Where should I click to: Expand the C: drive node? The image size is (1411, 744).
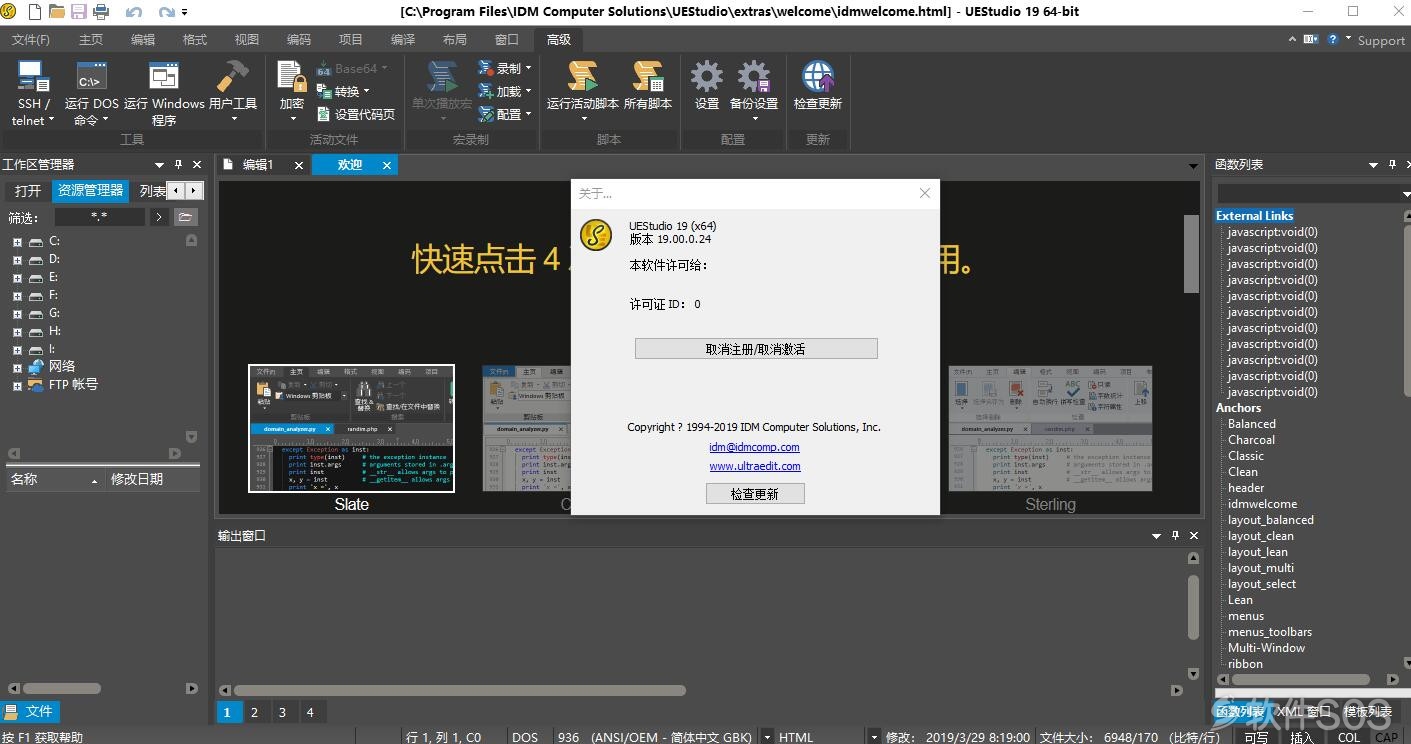click(x=17, y=241)
